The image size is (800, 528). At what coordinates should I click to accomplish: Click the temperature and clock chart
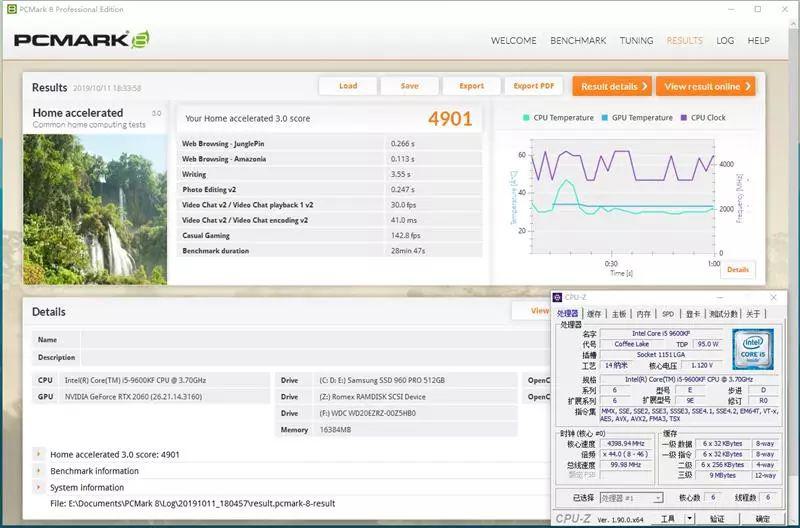[622, 196]
